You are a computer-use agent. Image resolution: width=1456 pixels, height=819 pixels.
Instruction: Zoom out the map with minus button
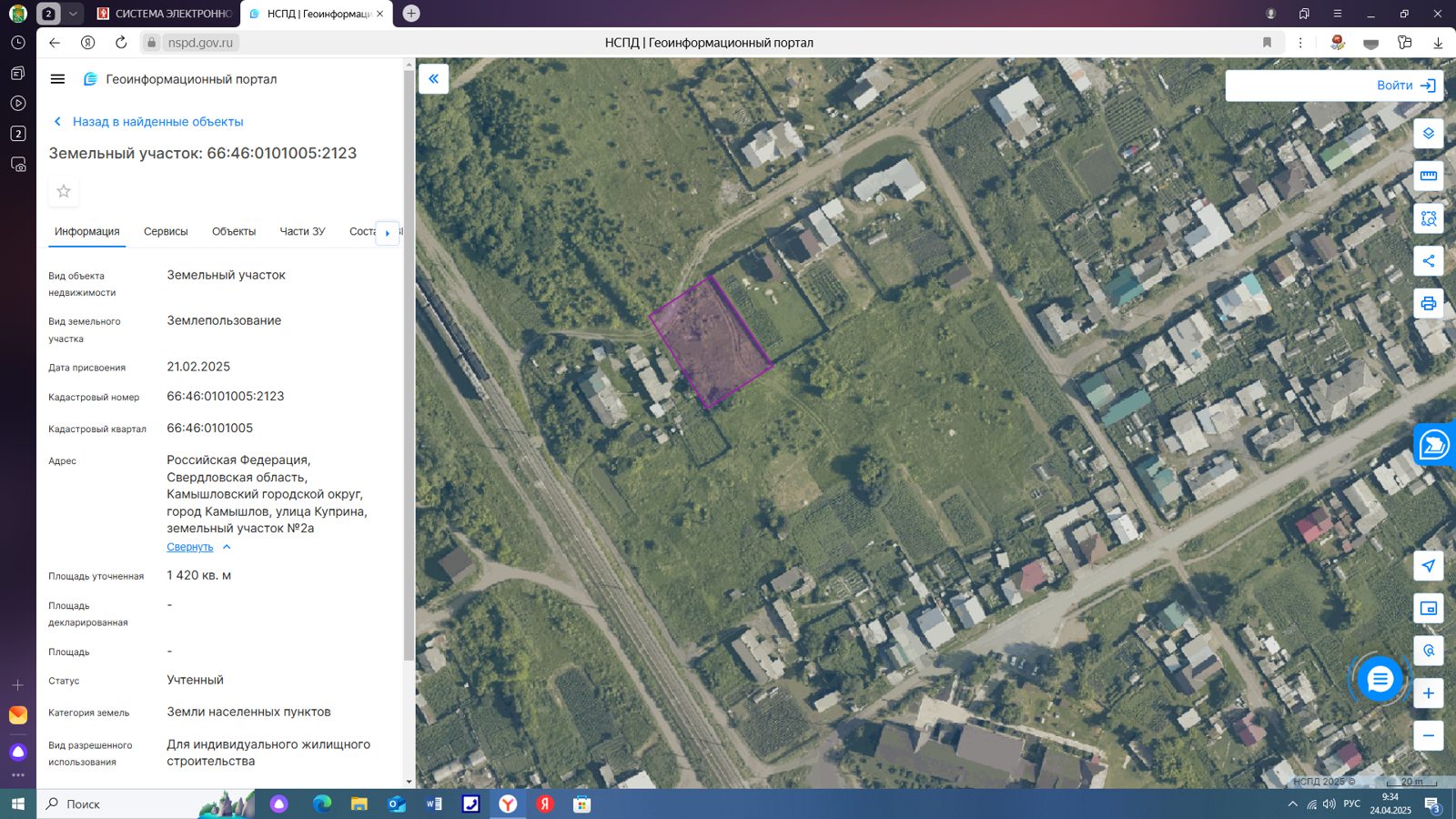point(1428,735)
